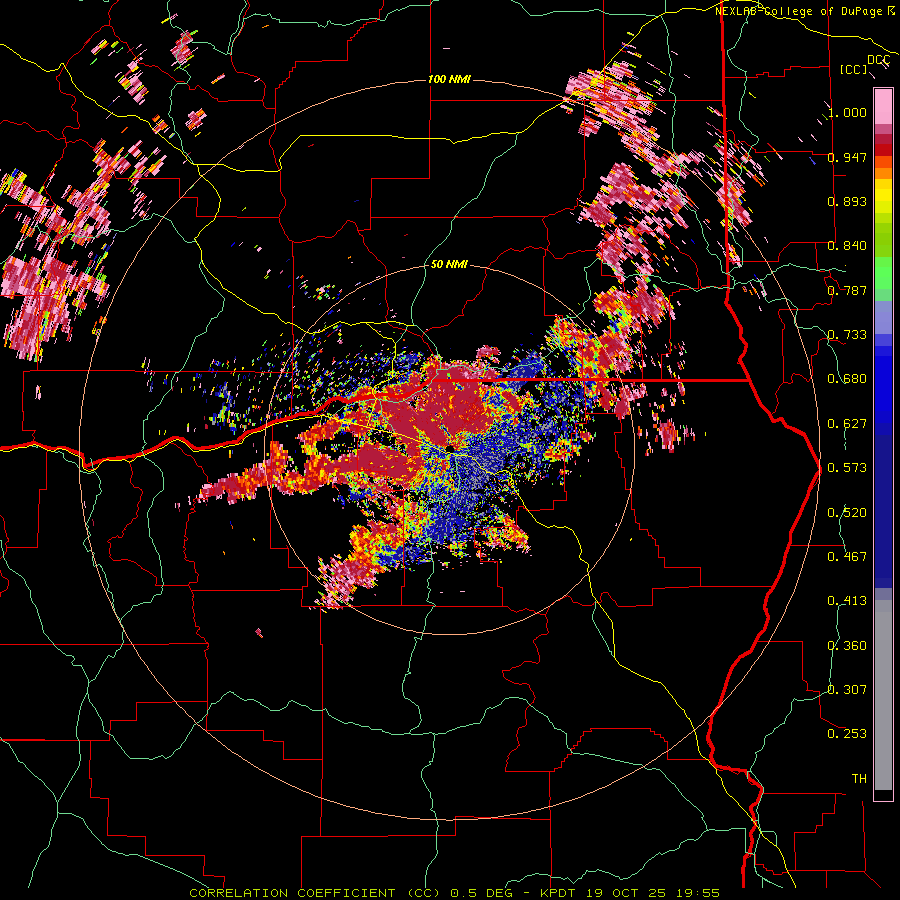Click the DCC label above the legend
This screenshot has width=900, height=900.
click(x=879, y=60)
